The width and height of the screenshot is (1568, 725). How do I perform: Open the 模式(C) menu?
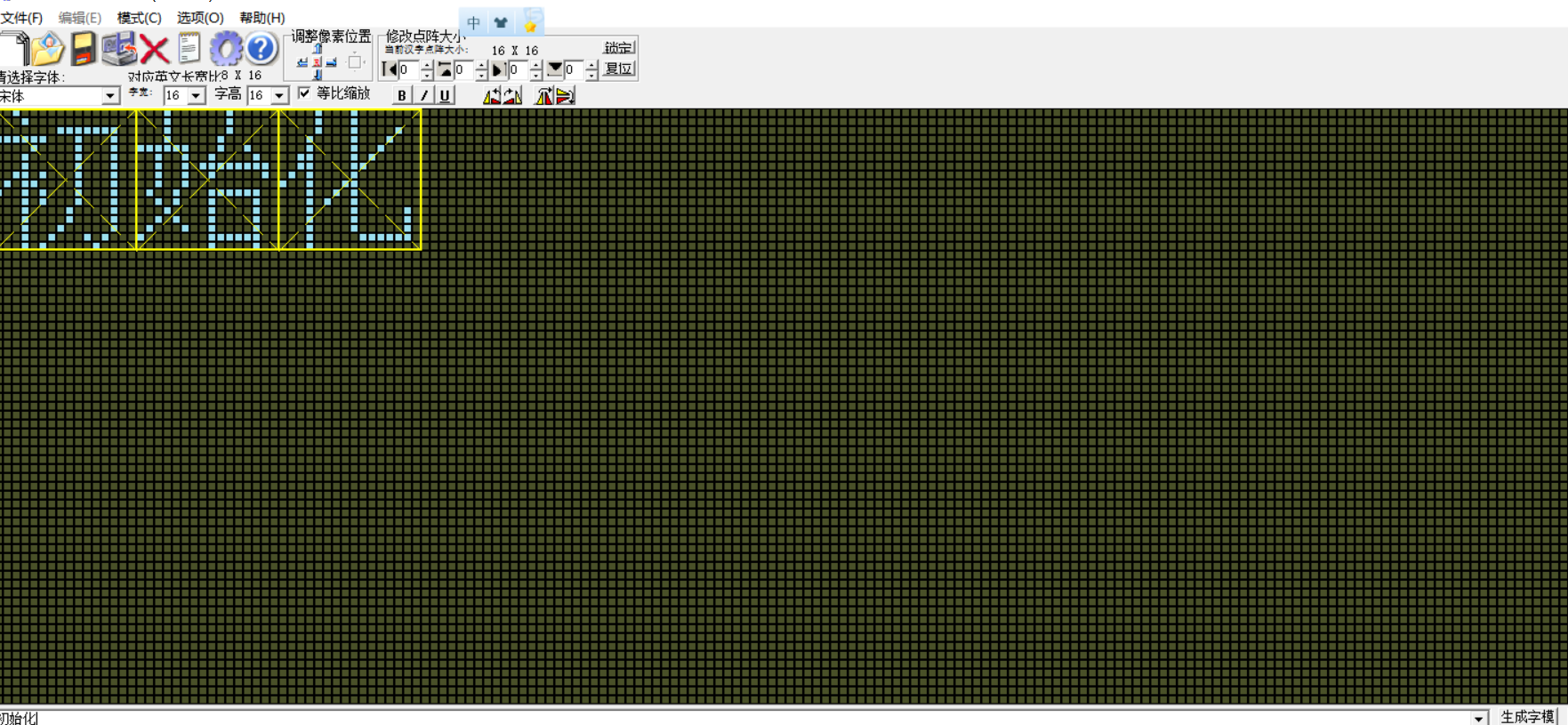pos(139,18)
